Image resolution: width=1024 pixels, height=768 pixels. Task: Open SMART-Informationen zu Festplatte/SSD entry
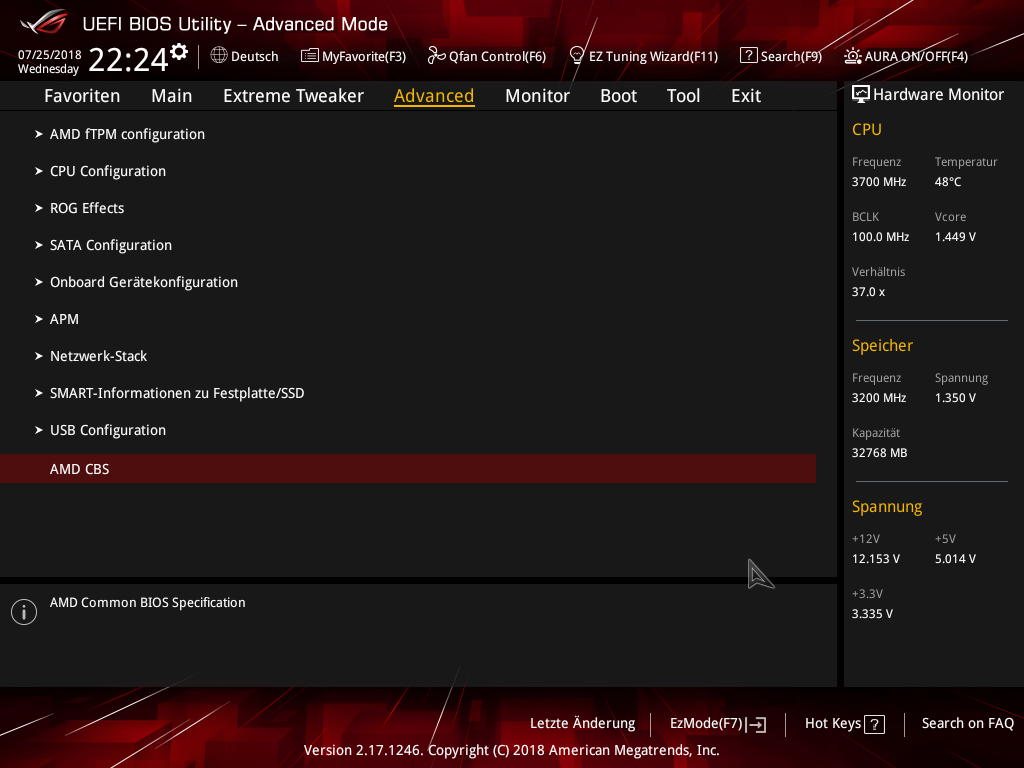point(177,393)
